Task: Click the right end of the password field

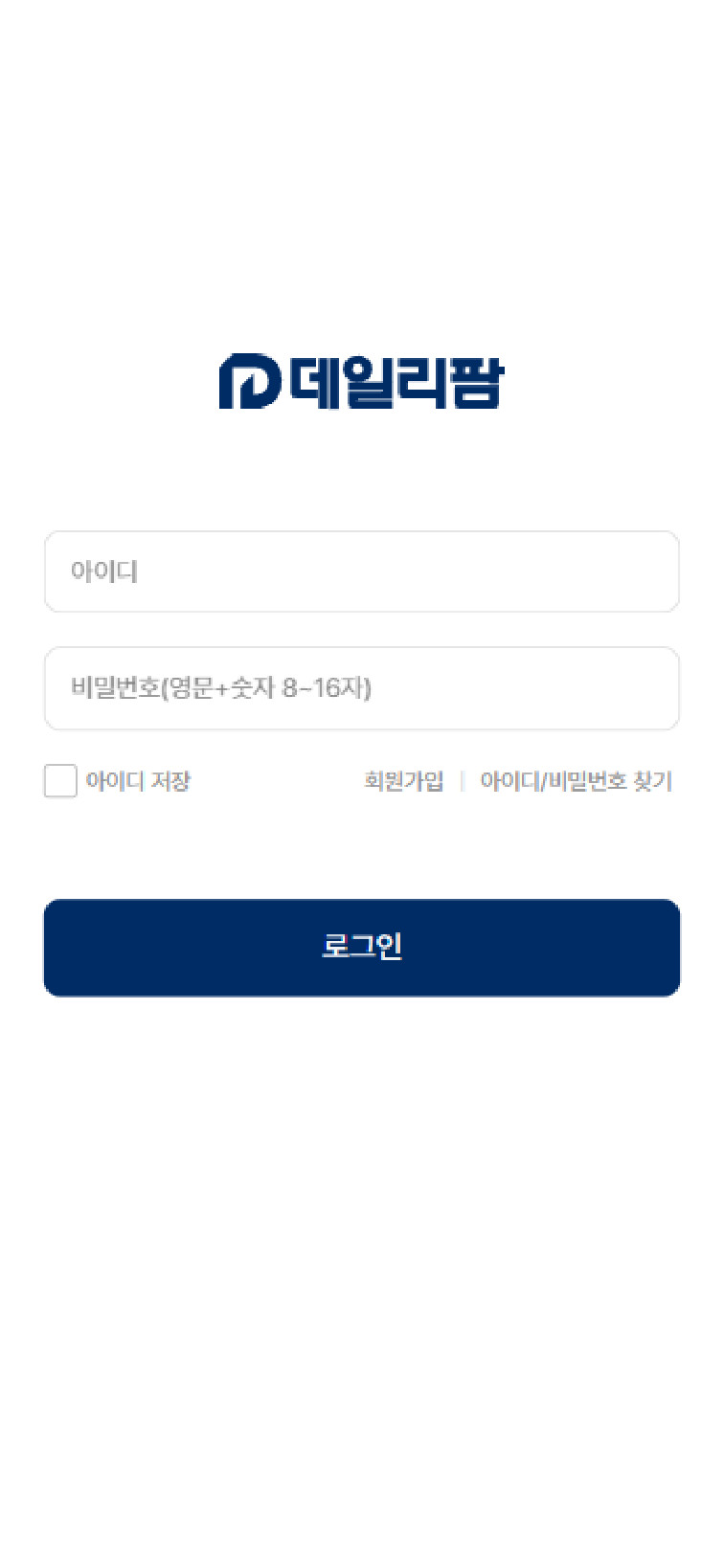Action: click(x=651, y=688)
